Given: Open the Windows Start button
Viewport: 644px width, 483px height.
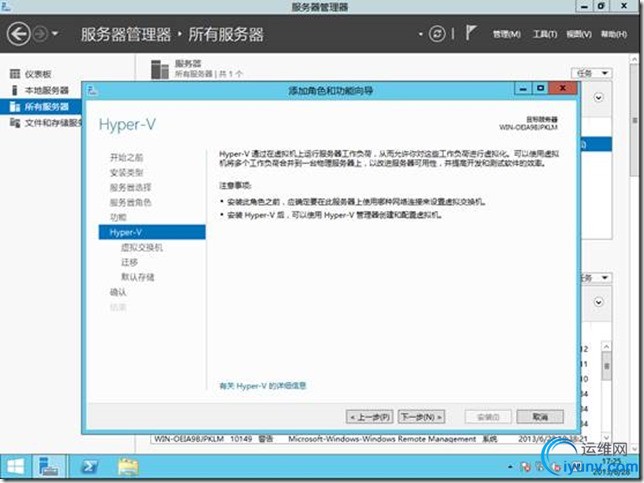Looking at the screenshot, I should [x=15, y=467].
